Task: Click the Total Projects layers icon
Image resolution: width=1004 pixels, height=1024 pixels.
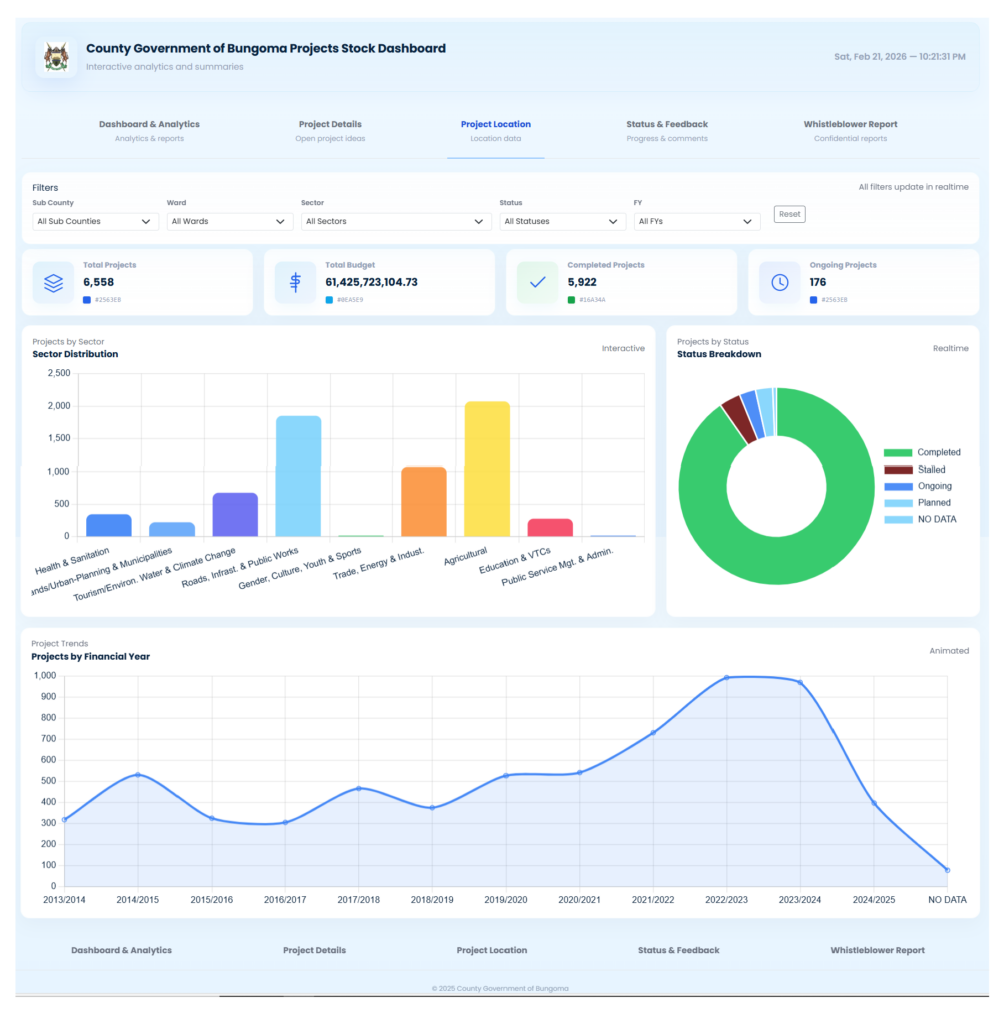Action: coord(53,283)
